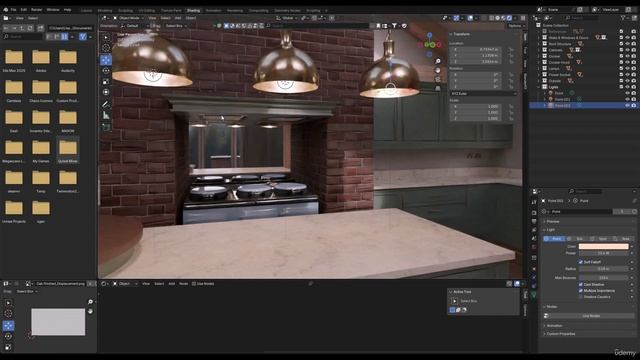Image resolution: width=640 pixels, height=360 pixels.
Task: Select the Rotate tool in the viewport toolbar
Action: (106, 71)
